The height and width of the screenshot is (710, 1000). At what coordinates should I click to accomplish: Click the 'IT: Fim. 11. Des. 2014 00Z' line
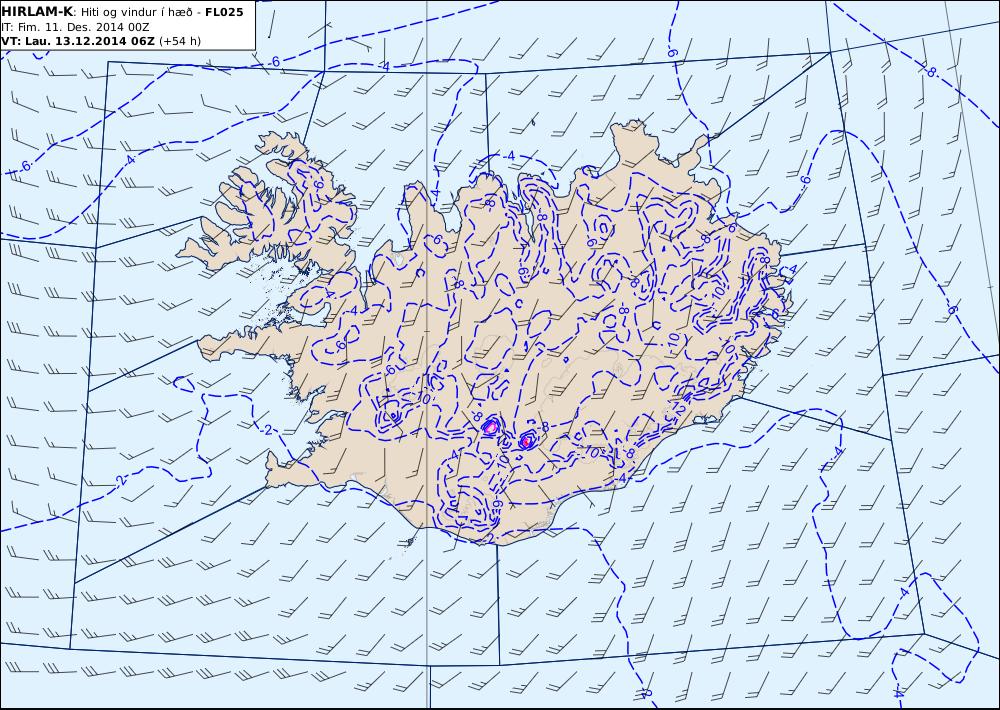[75, 27]
